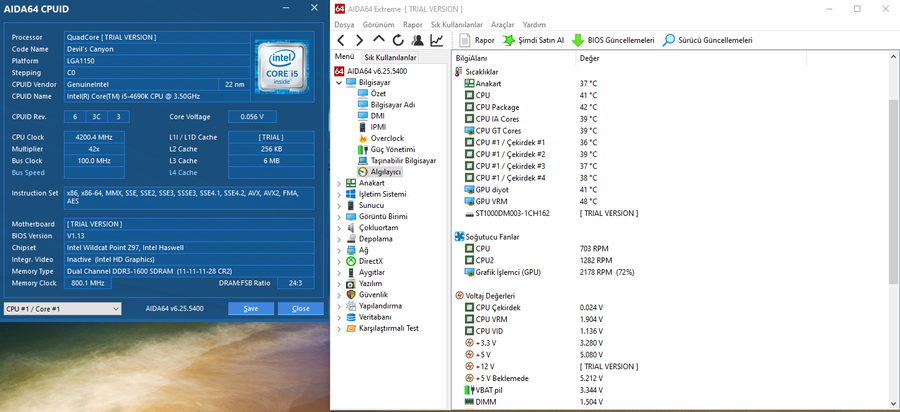This screenshot has width=900, height=412.
Task: Click the BilgiAlanı column header
Action: (x=514, y=58)
